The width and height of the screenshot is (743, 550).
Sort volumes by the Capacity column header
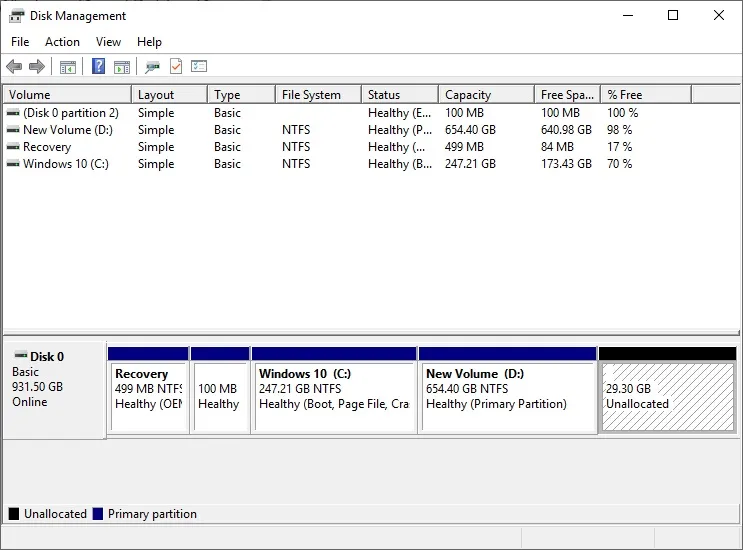click(484, 95)
